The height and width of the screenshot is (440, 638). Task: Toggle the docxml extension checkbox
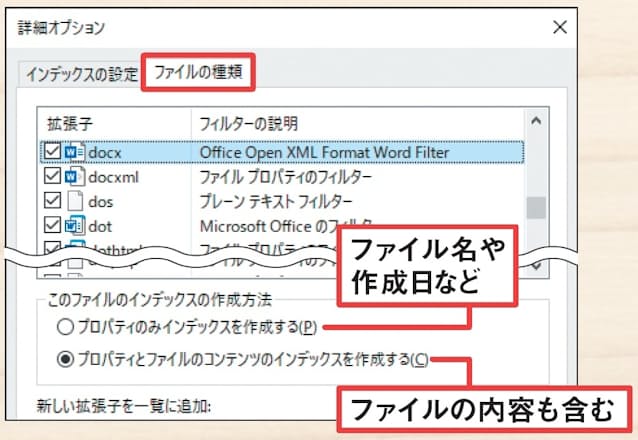click(x=52, y=176)
